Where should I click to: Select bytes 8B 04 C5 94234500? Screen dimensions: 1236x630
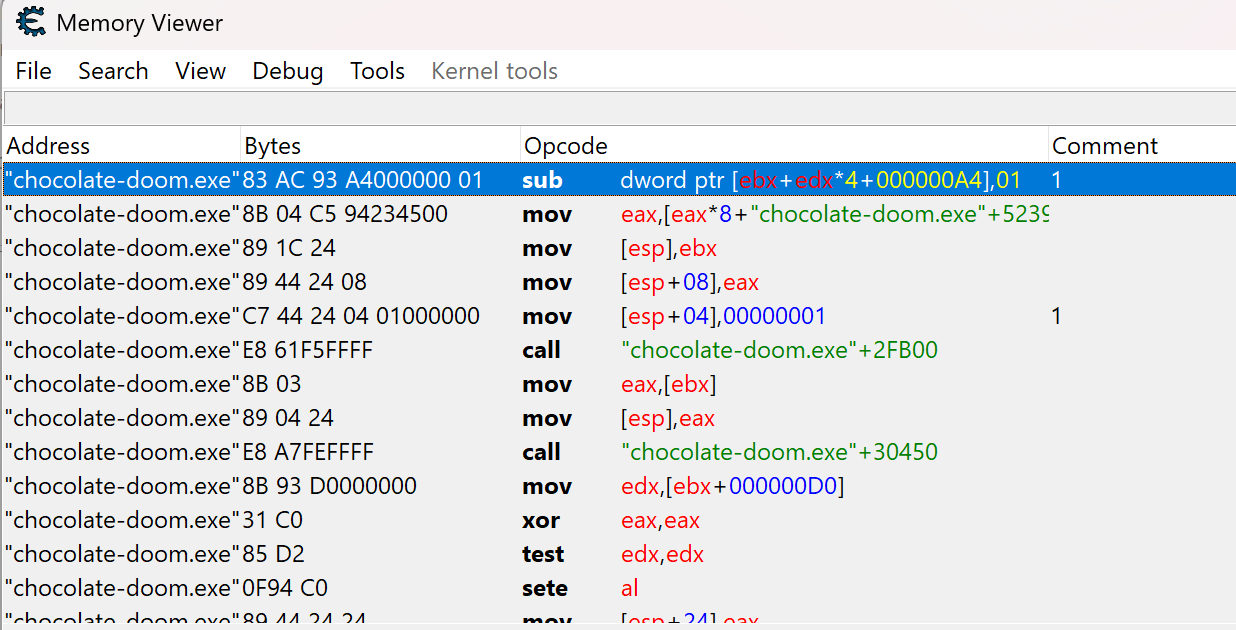coord(346,214)
